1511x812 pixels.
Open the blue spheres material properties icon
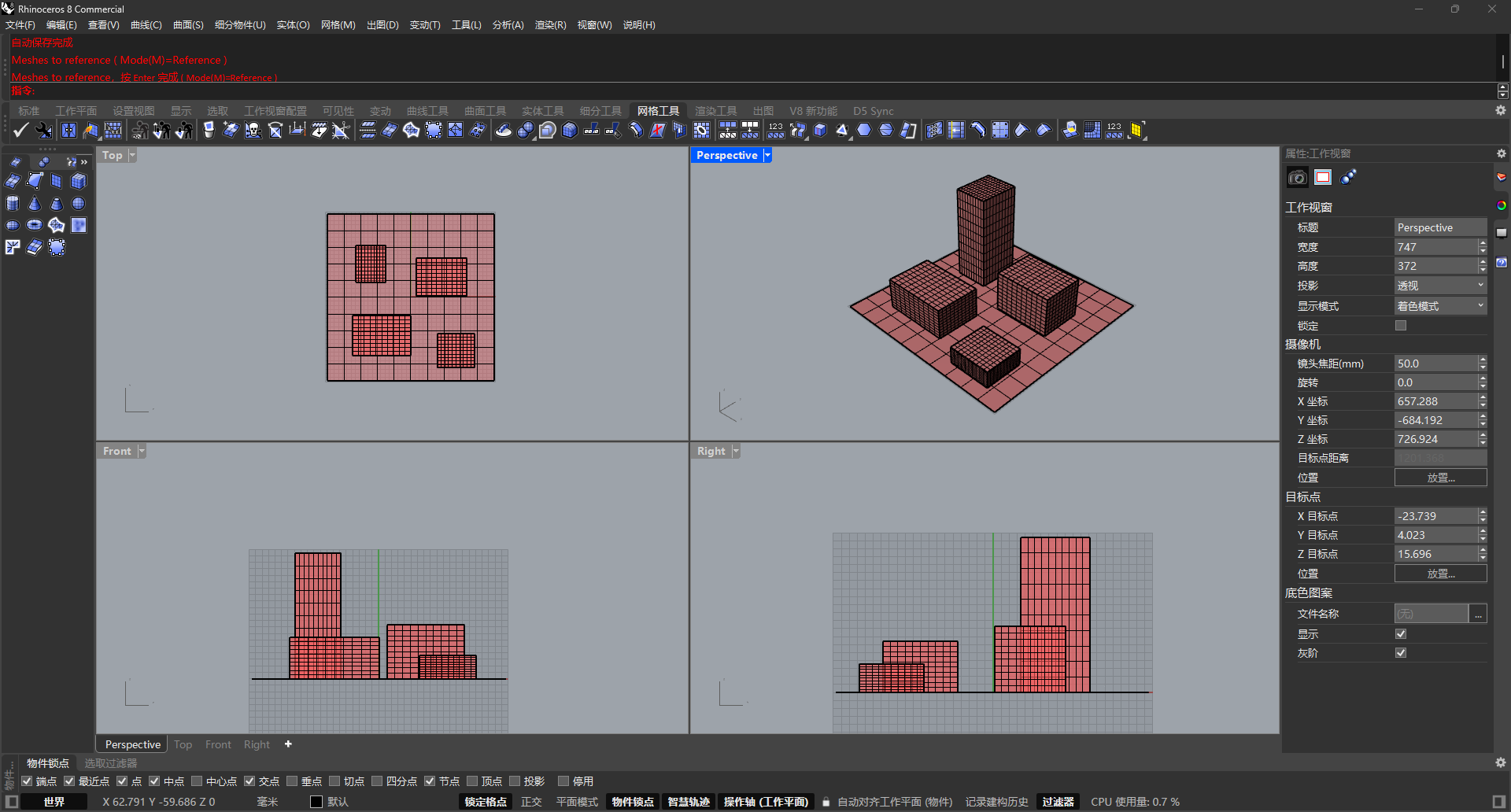coord(1349,178)
